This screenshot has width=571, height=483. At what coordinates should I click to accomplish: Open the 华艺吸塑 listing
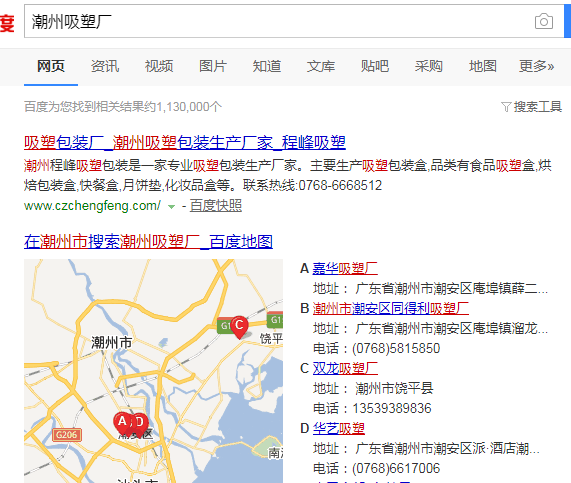point(338,428)
